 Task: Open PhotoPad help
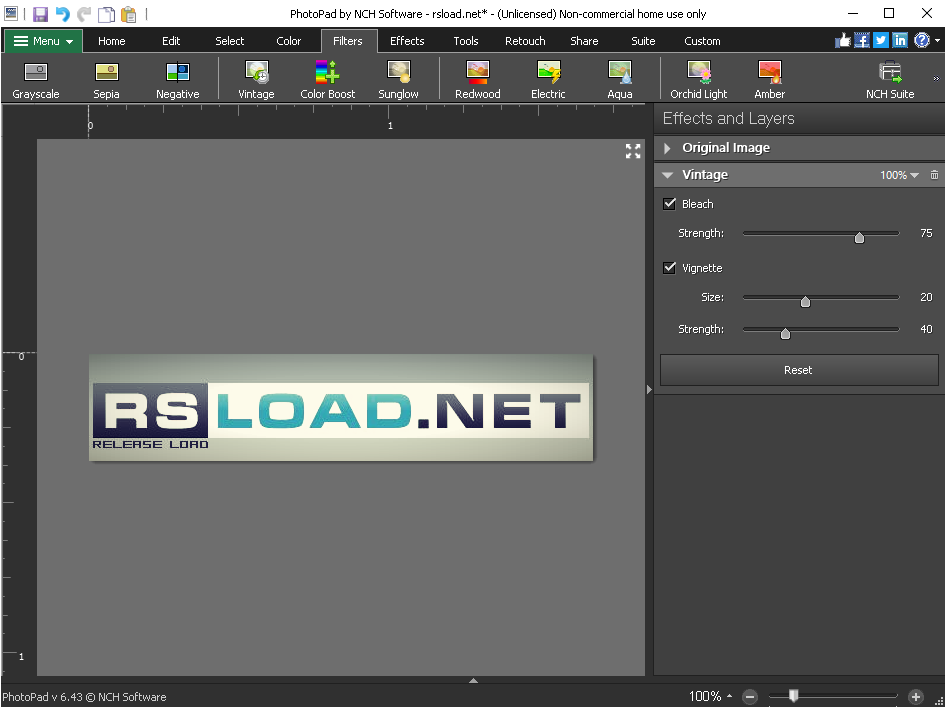(920, 40)
